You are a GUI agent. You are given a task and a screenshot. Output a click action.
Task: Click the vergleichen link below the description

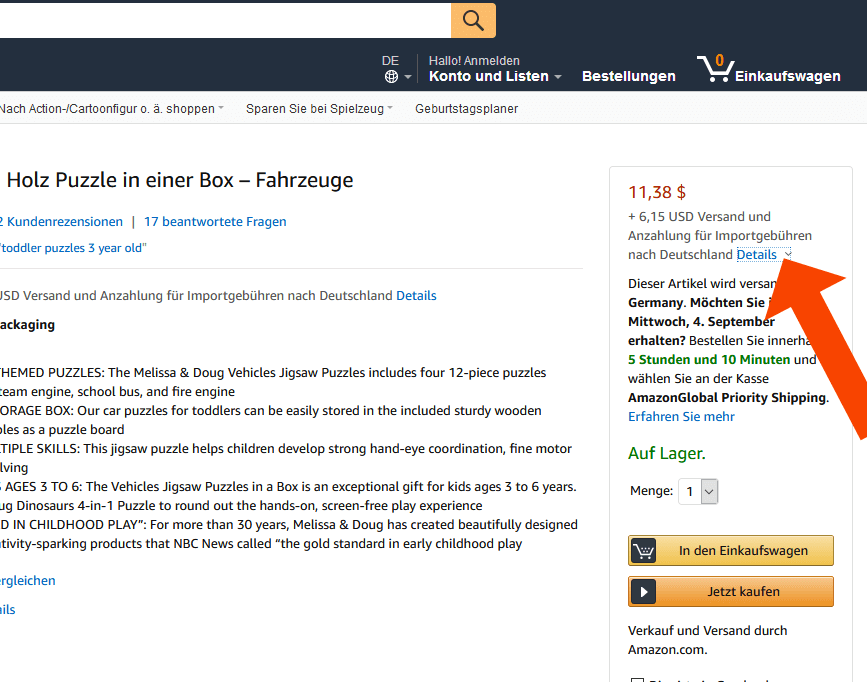28,581
